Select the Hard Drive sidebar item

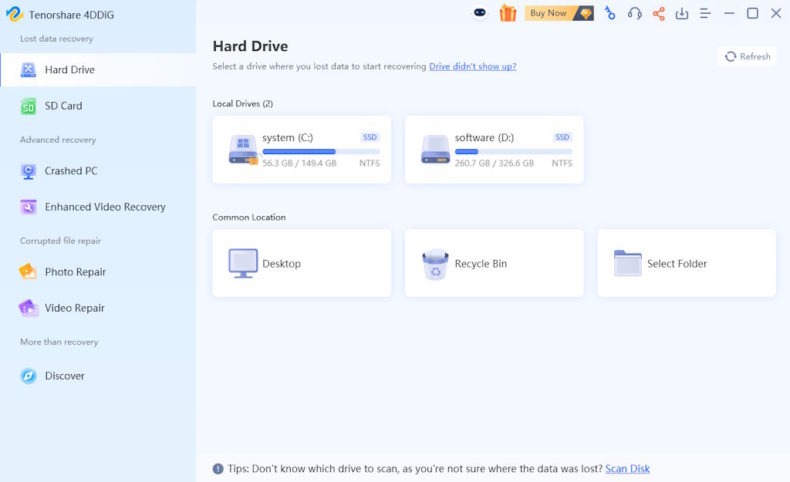coord(69,70)
